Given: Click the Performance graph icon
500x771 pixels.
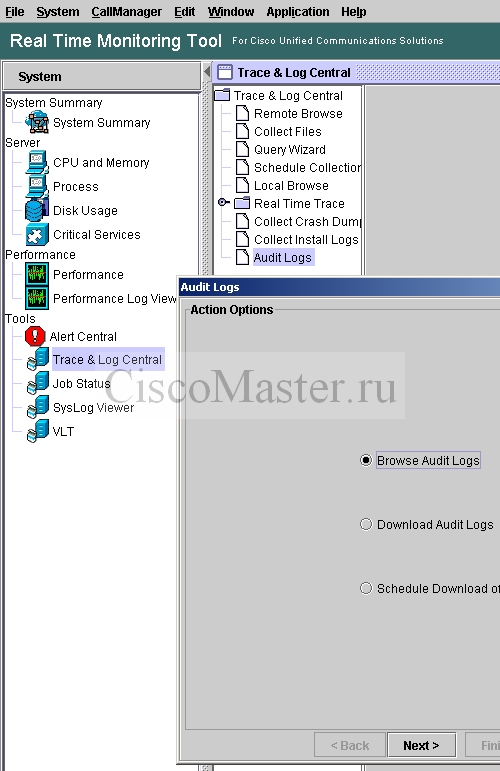Looking at the screenshot, I should click(x=37, y=274).
